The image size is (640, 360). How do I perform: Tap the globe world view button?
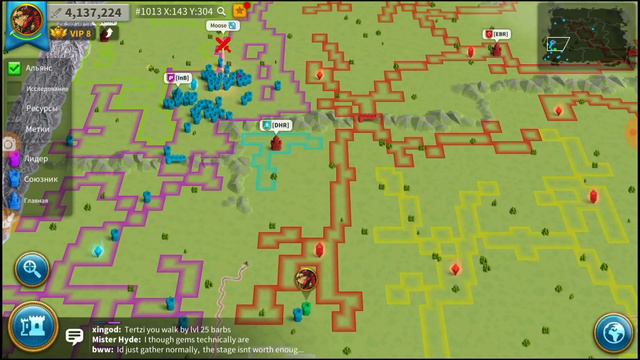613,333
